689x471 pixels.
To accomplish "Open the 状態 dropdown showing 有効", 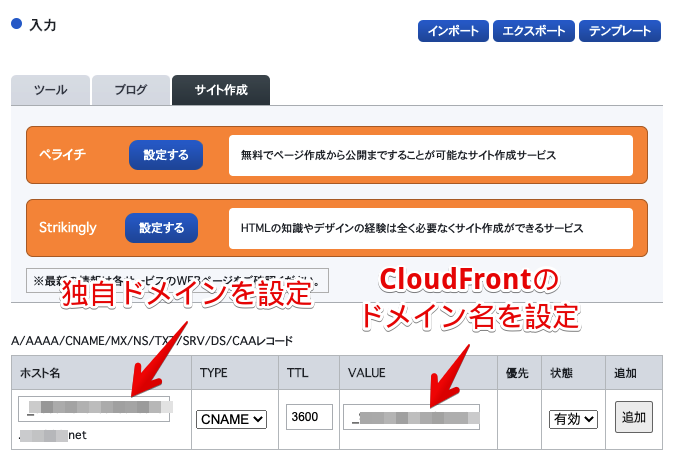I will click(x=573, y=419).
